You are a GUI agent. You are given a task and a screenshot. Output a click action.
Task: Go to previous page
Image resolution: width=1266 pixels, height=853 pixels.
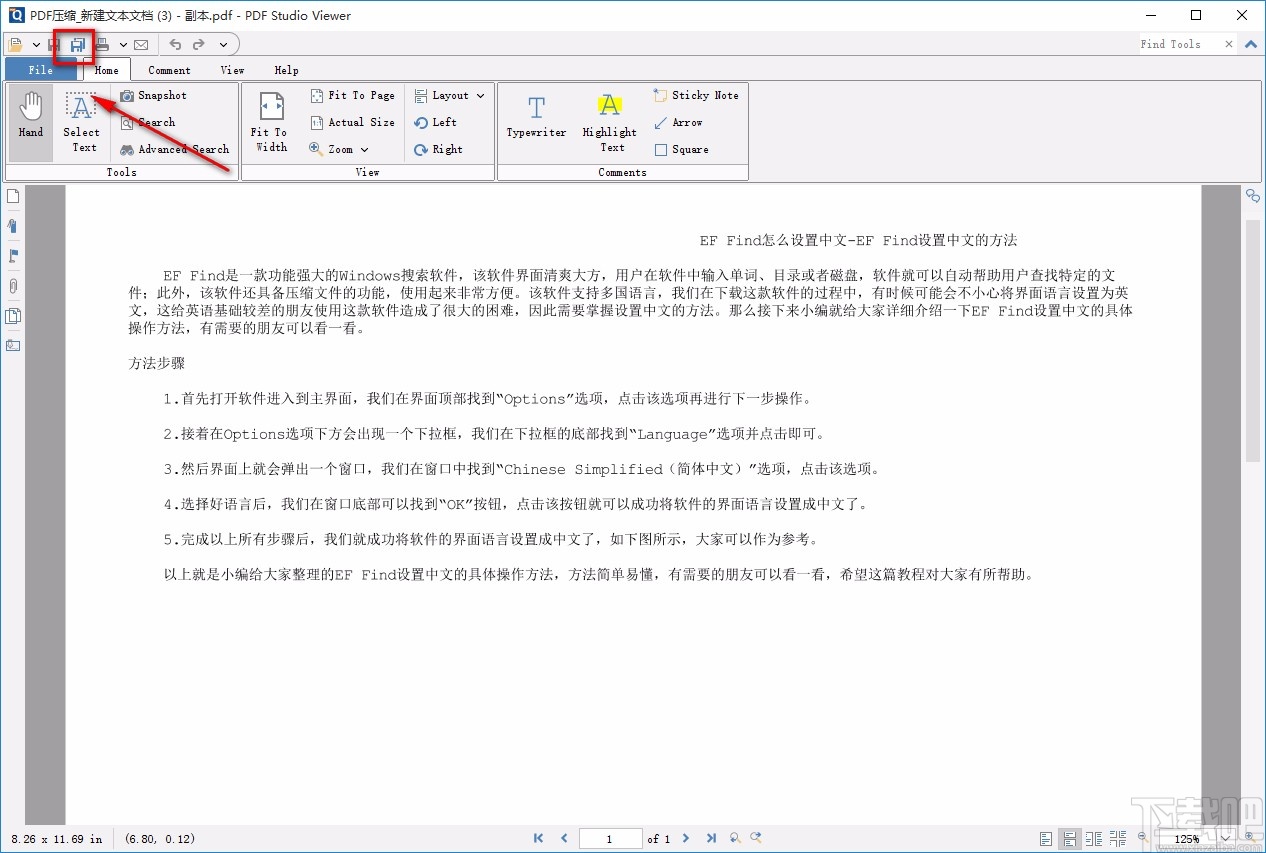[x=564, y=838]
